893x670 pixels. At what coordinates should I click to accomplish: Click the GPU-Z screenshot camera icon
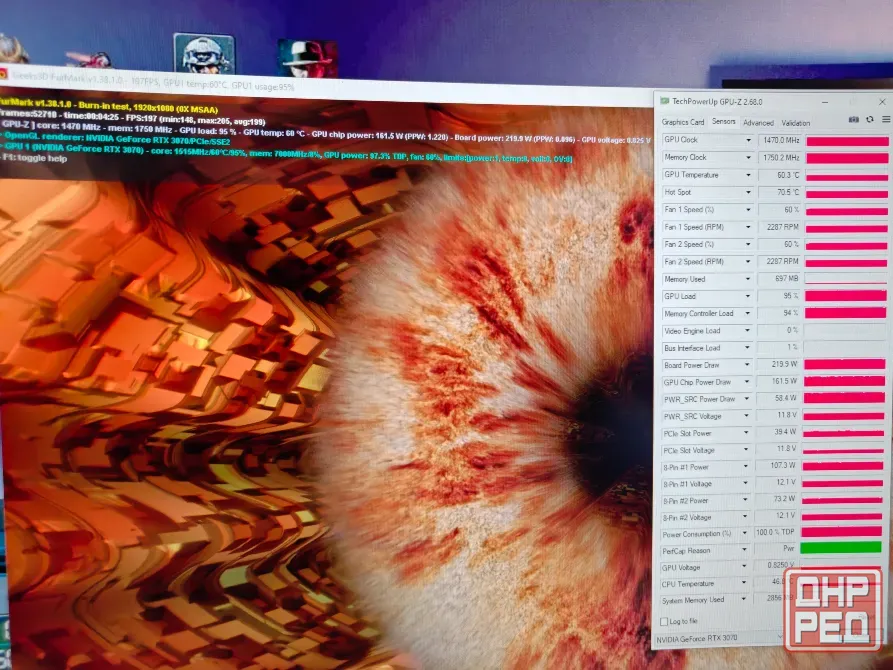[x=853, y=120]
